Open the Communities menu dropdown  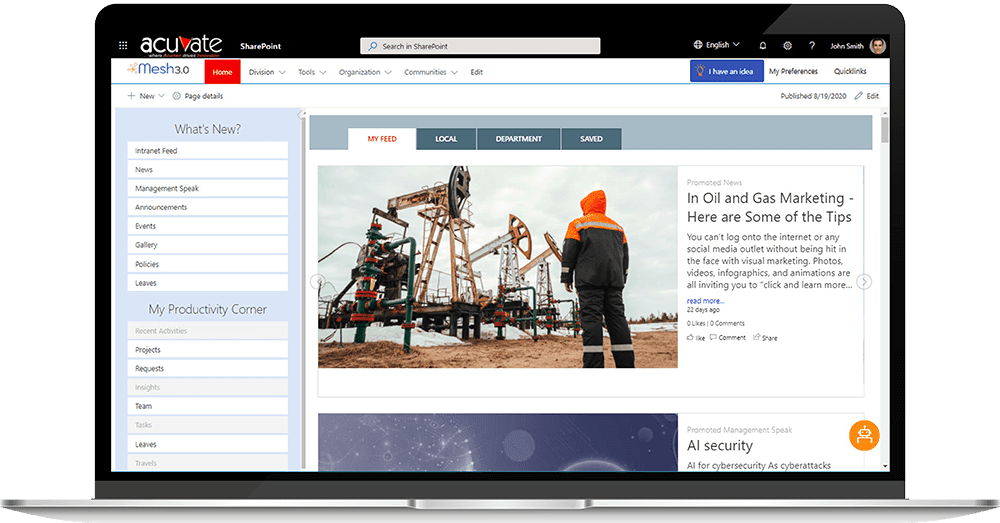coord(430,72)
